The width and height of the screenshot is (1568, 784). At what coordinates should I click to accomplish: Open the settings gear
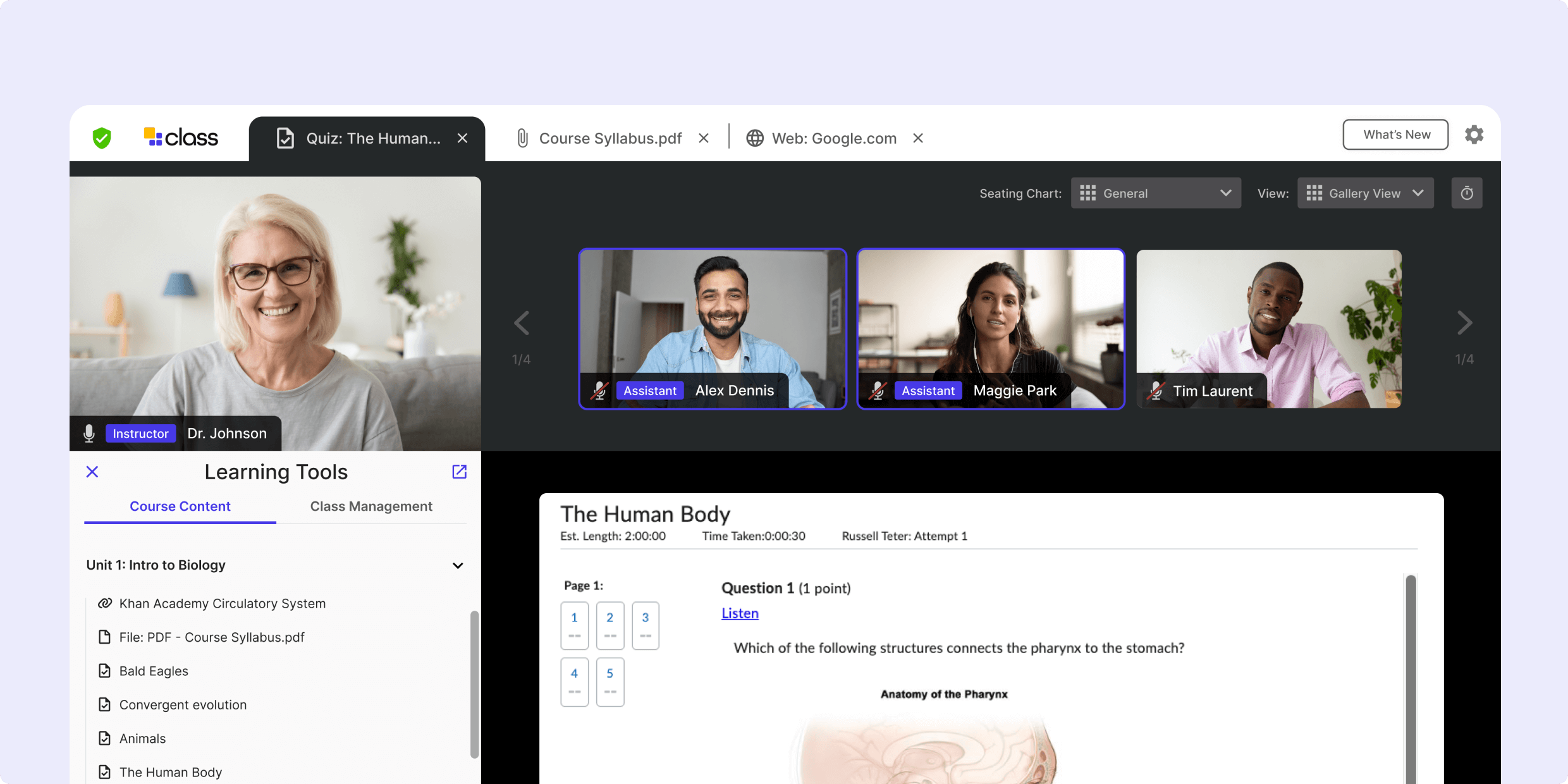tap(1474, 135)
